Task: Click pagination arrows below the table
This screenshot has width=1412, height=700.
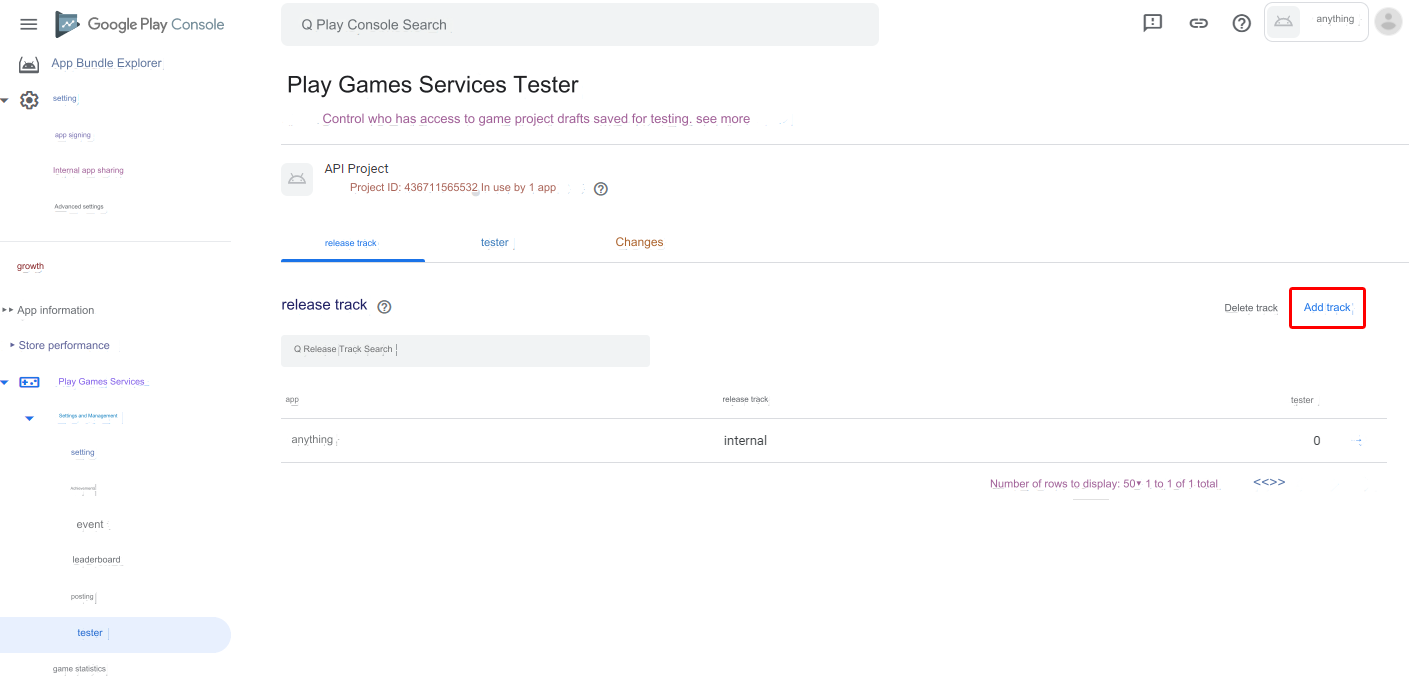Action: 1269,482
